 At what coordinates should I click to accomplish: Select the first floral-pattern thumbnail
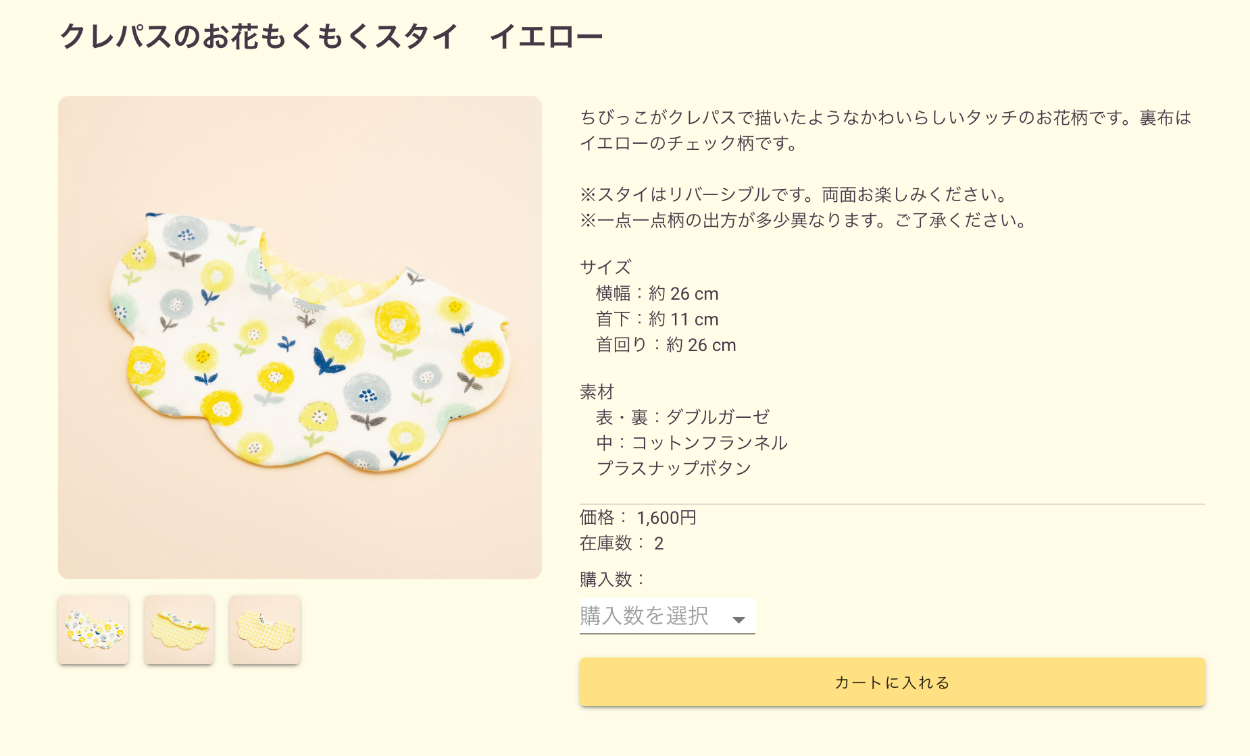coord(93,629)
